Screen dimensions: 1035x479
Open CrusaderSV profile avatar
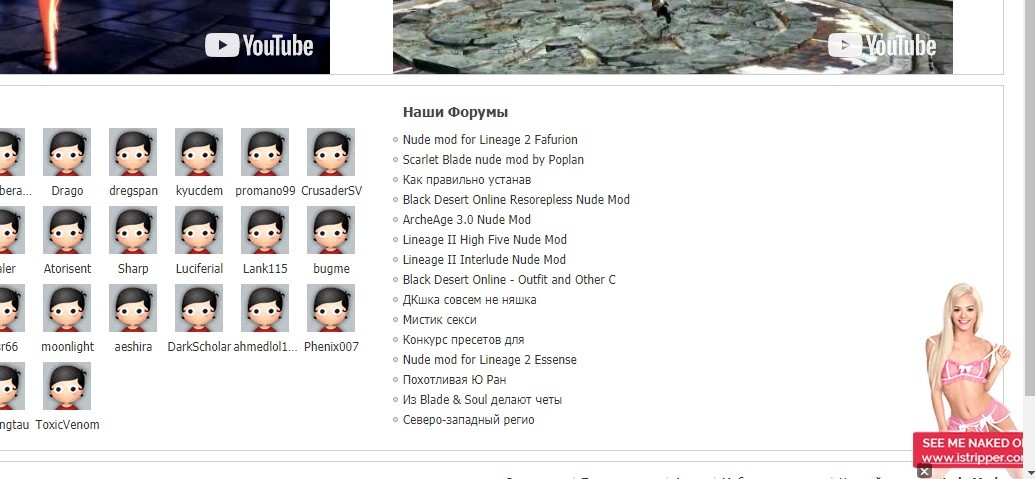click(331, 152)
